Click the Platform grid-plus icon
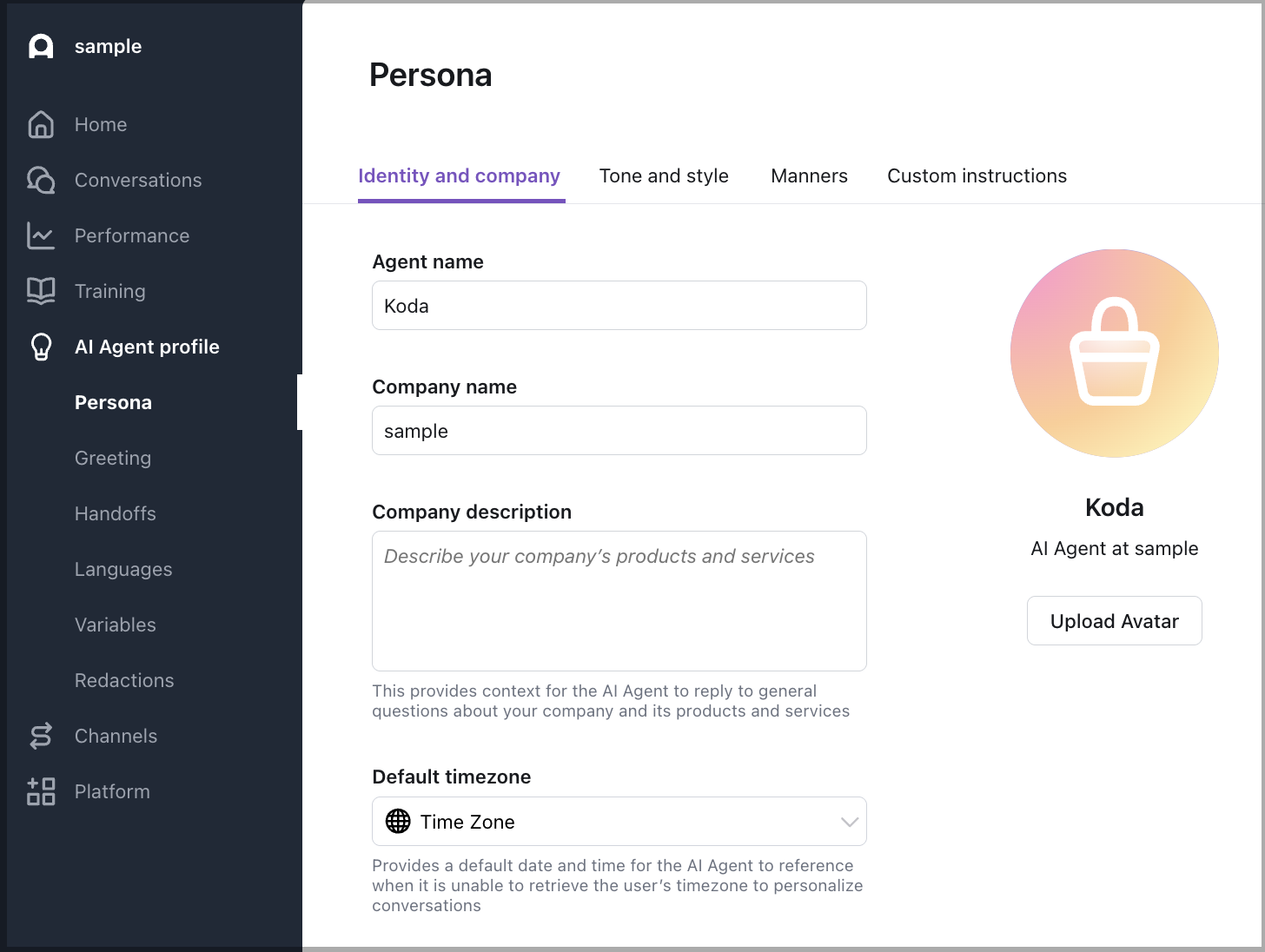1265x952 pixels. click(x=41, y=792)
